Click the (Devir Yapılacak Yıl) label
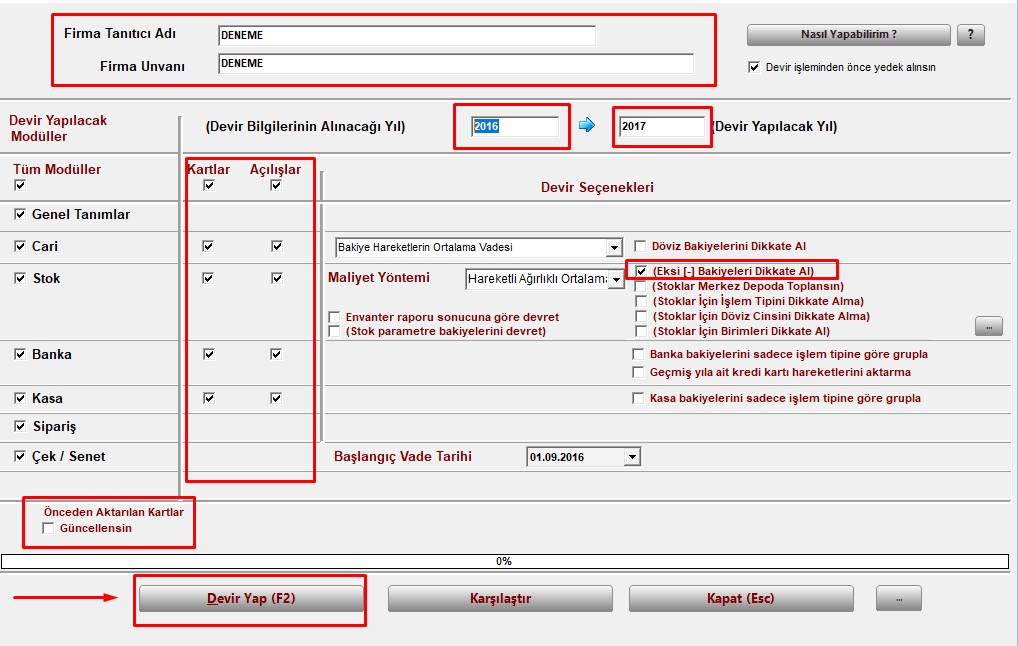This screenshot has height=646, width=1018. [775, 127]
